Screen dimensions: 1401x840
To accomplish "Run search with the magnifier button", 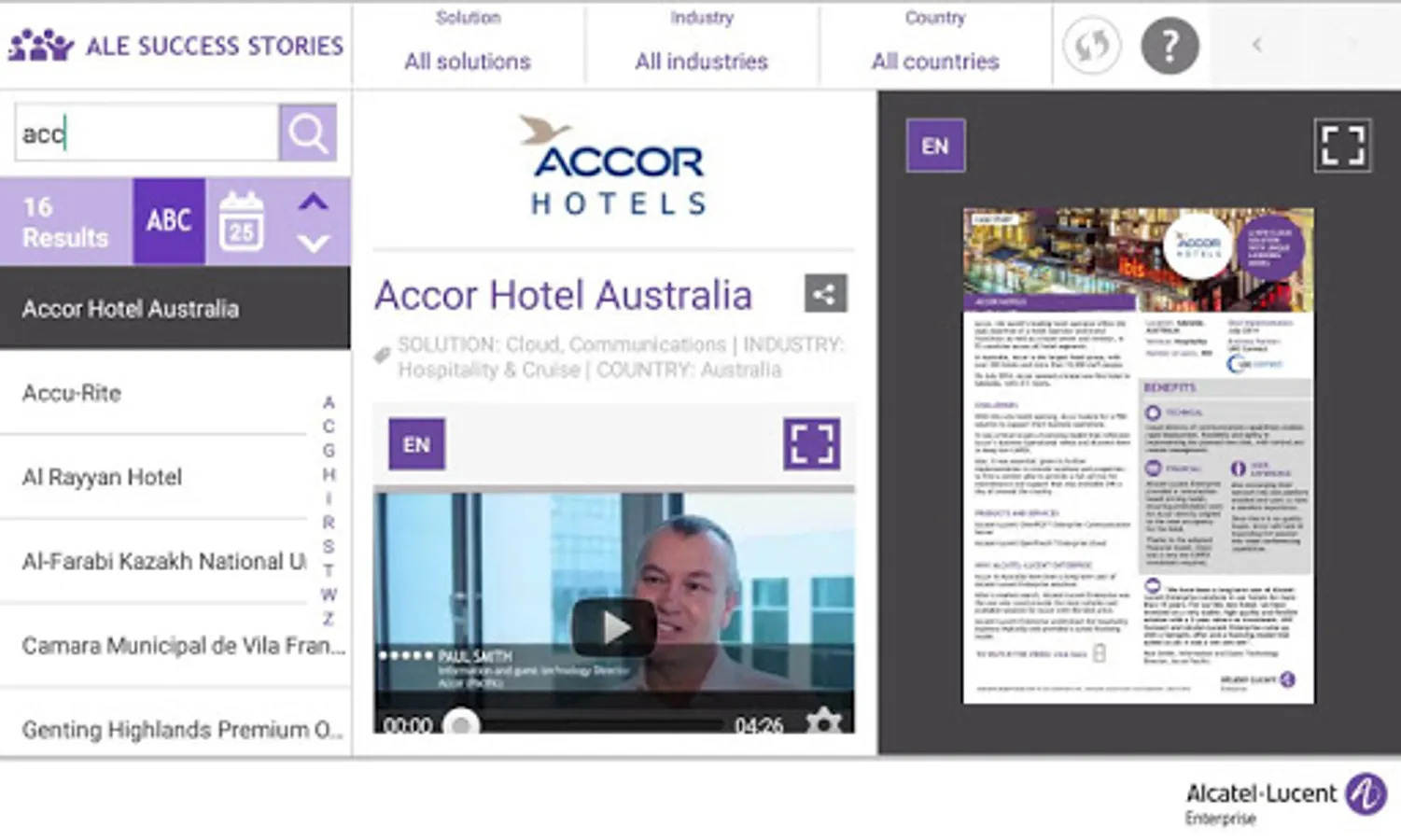I will click(x=308, y=133).
